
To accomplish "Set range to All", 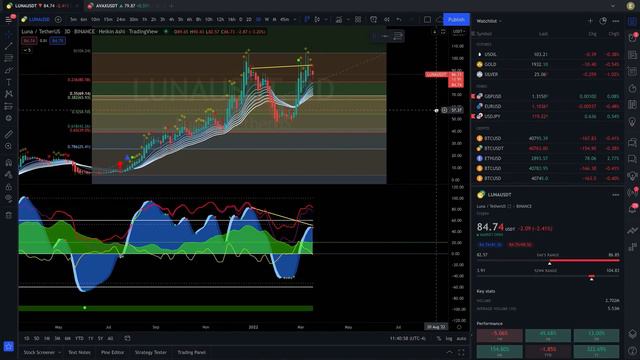I will point(110,338).
